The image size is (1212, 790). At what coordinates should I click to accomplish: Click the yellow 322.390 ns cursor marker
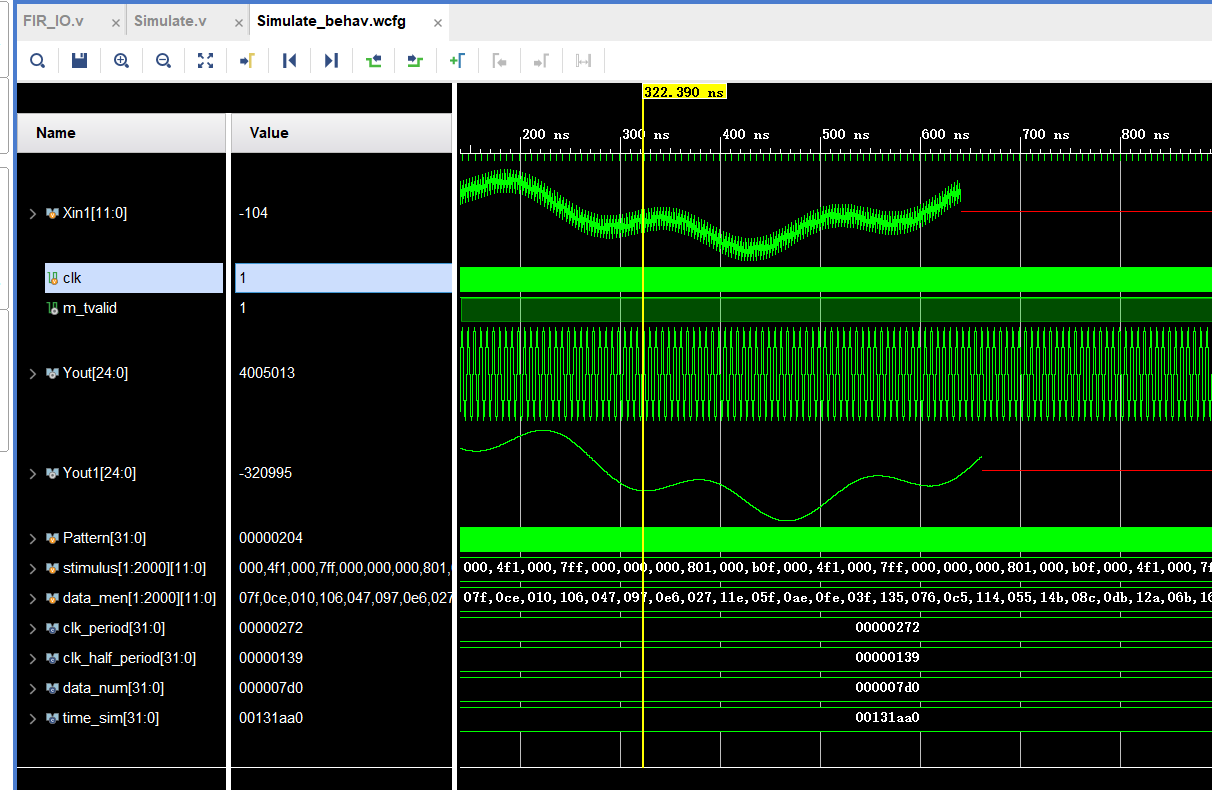684,92
